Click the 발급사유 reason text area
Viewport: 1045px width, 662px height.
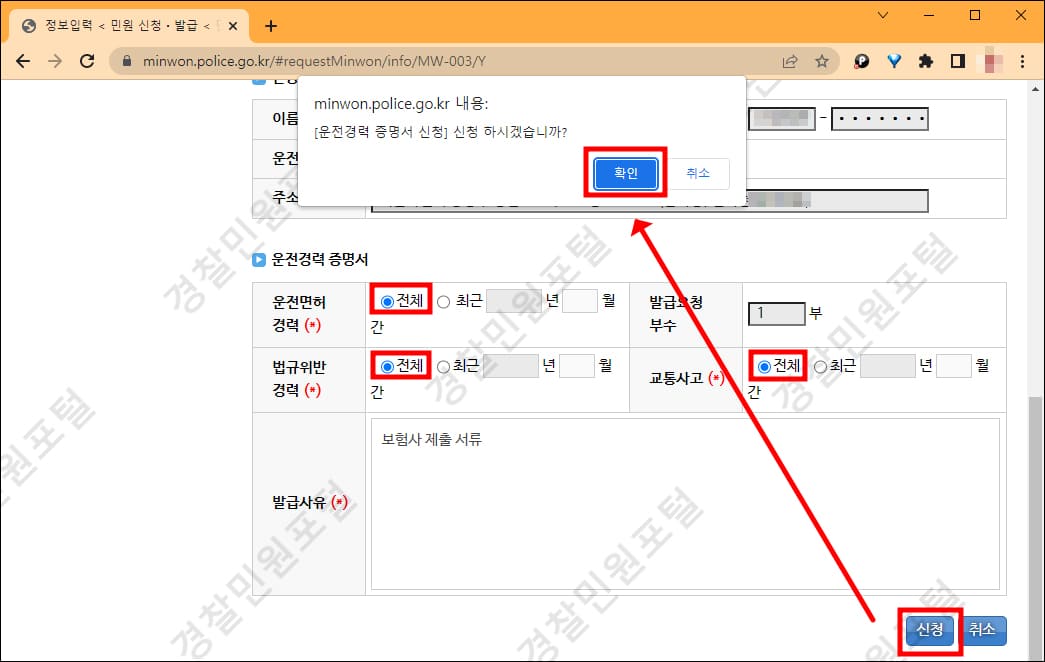tap(685, 504)
